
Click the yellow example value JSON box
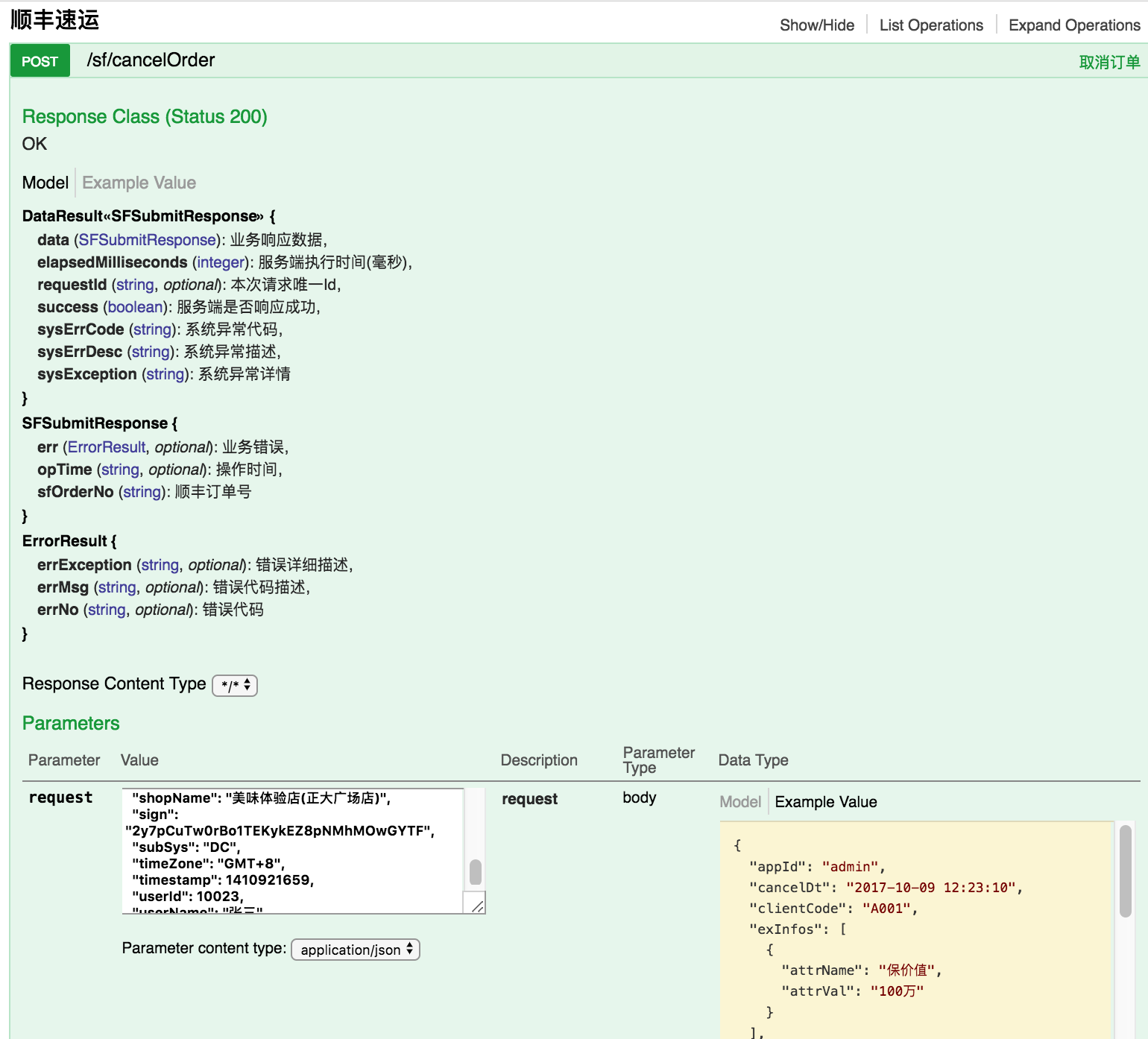click(916, 930)
